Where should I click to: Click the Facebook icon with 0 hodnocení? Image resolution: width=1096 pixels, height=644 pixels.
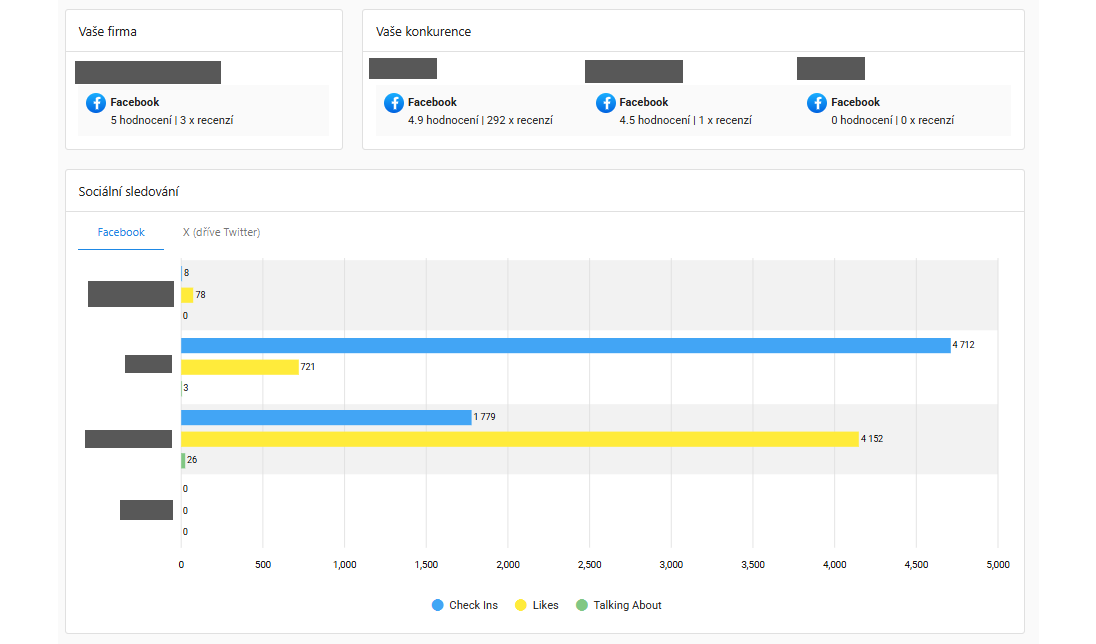pyautogui.click(x=817, y=103)
